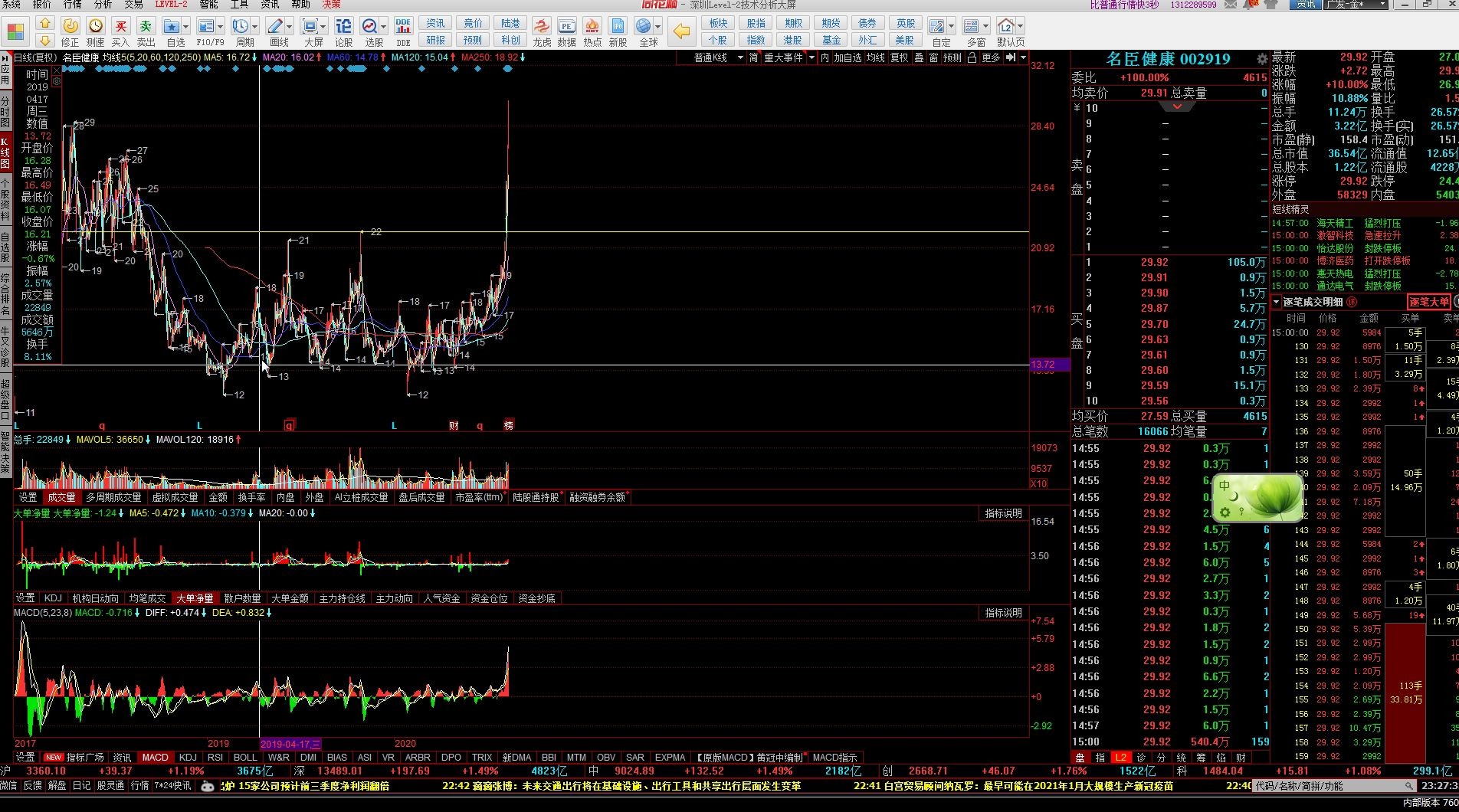
Task: Open the F10/F9 info icon
Action: (x=206, y=26)
